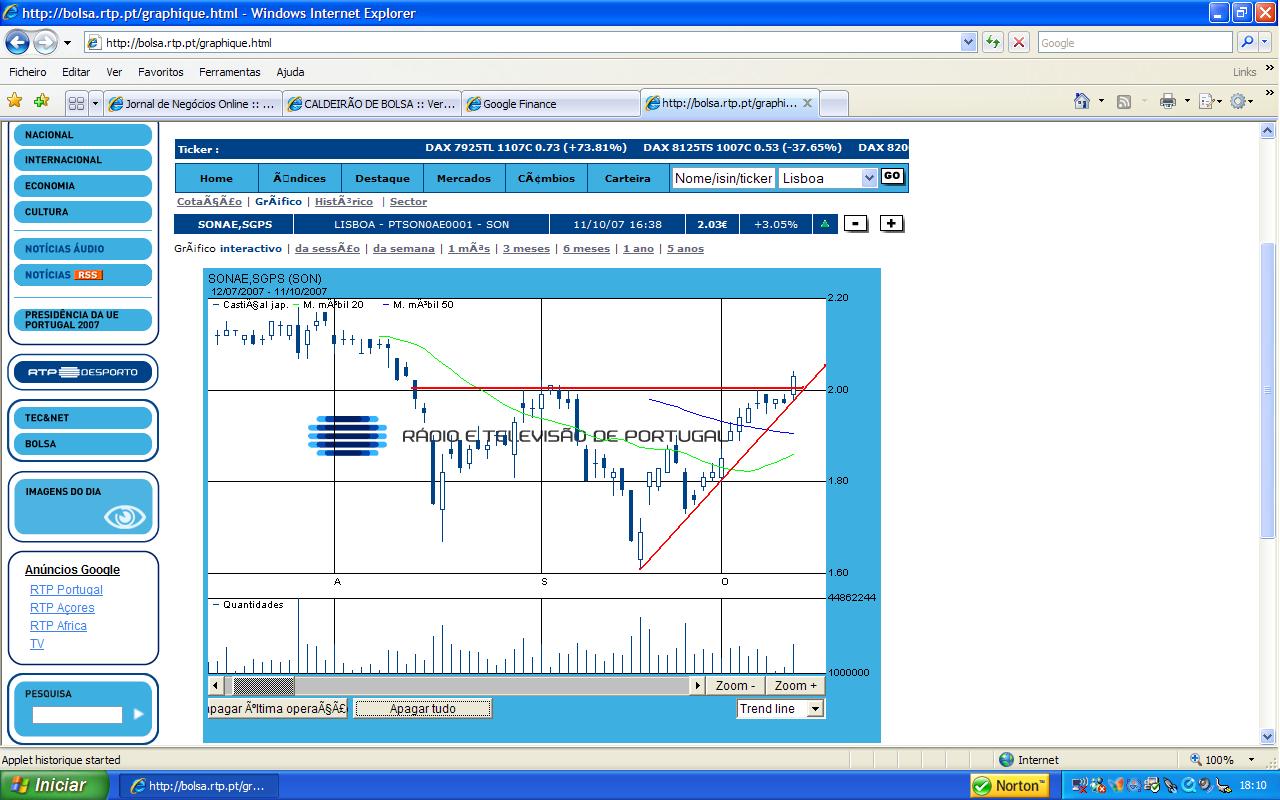The height and width of the screenshot is (800, 1280).
Task: Click the Carteira navigation item
Action: [x=627, y=178]
